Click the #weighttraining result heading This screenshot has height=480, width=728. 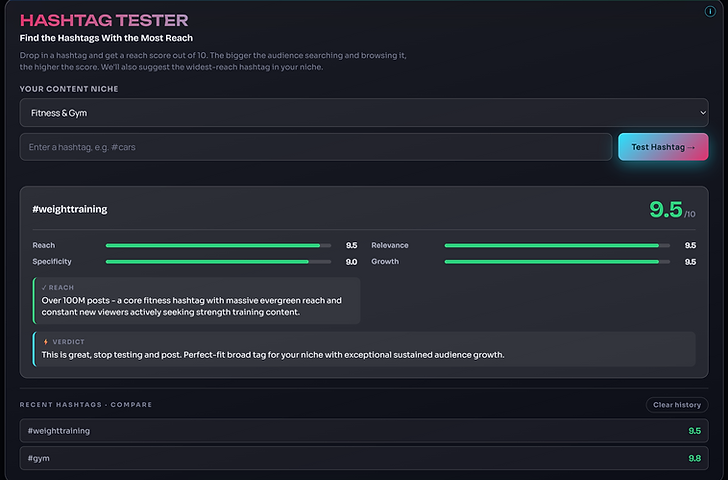click(70, 209)
